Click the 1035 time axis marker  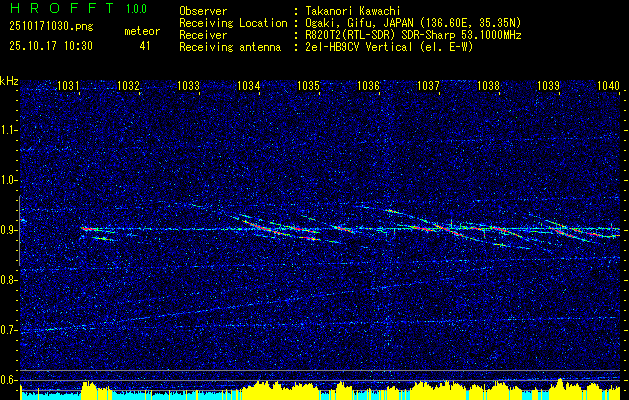pyautogui.click(x=308, y=85)
